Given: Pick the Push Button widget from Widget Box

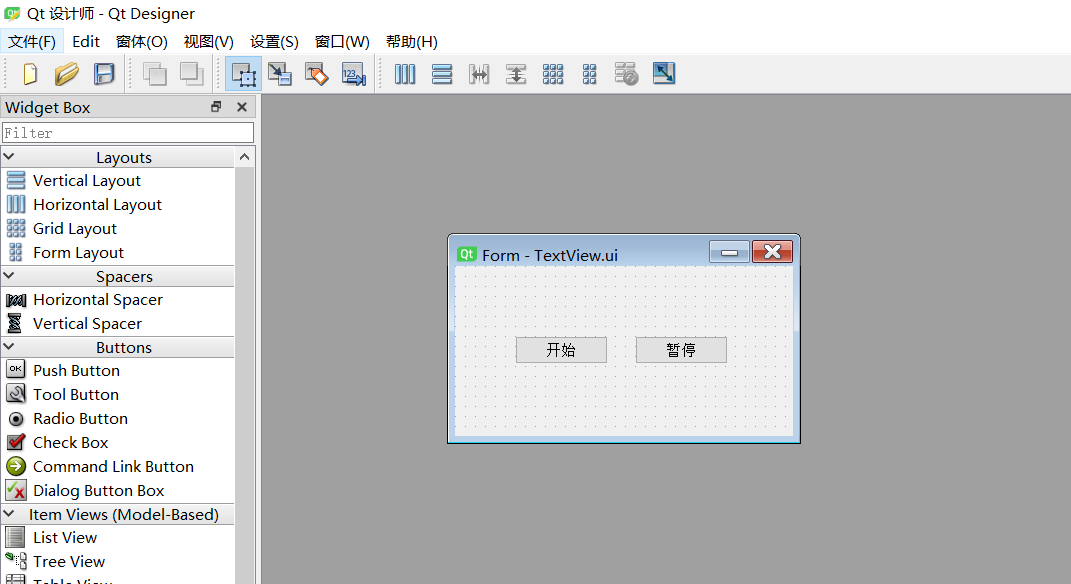Looking at the screenshot, I should point(75,370).
